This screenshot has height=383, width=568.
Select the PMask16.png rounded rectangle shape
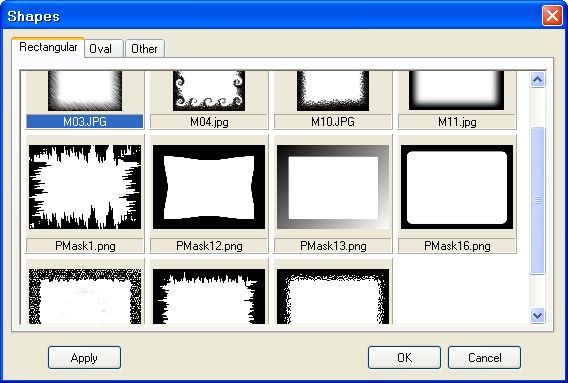click(457, 187)
